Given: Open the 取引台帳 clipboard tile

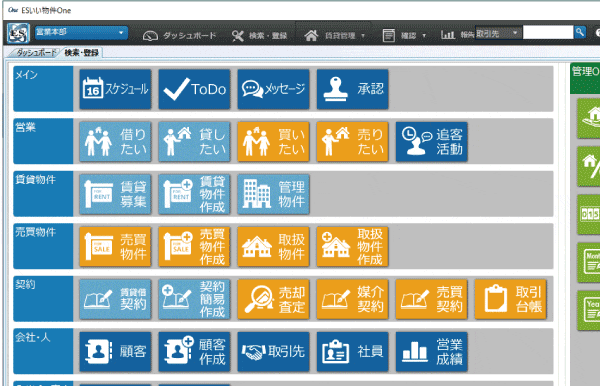Looking at the screenshot, I should tap(510, 299).
